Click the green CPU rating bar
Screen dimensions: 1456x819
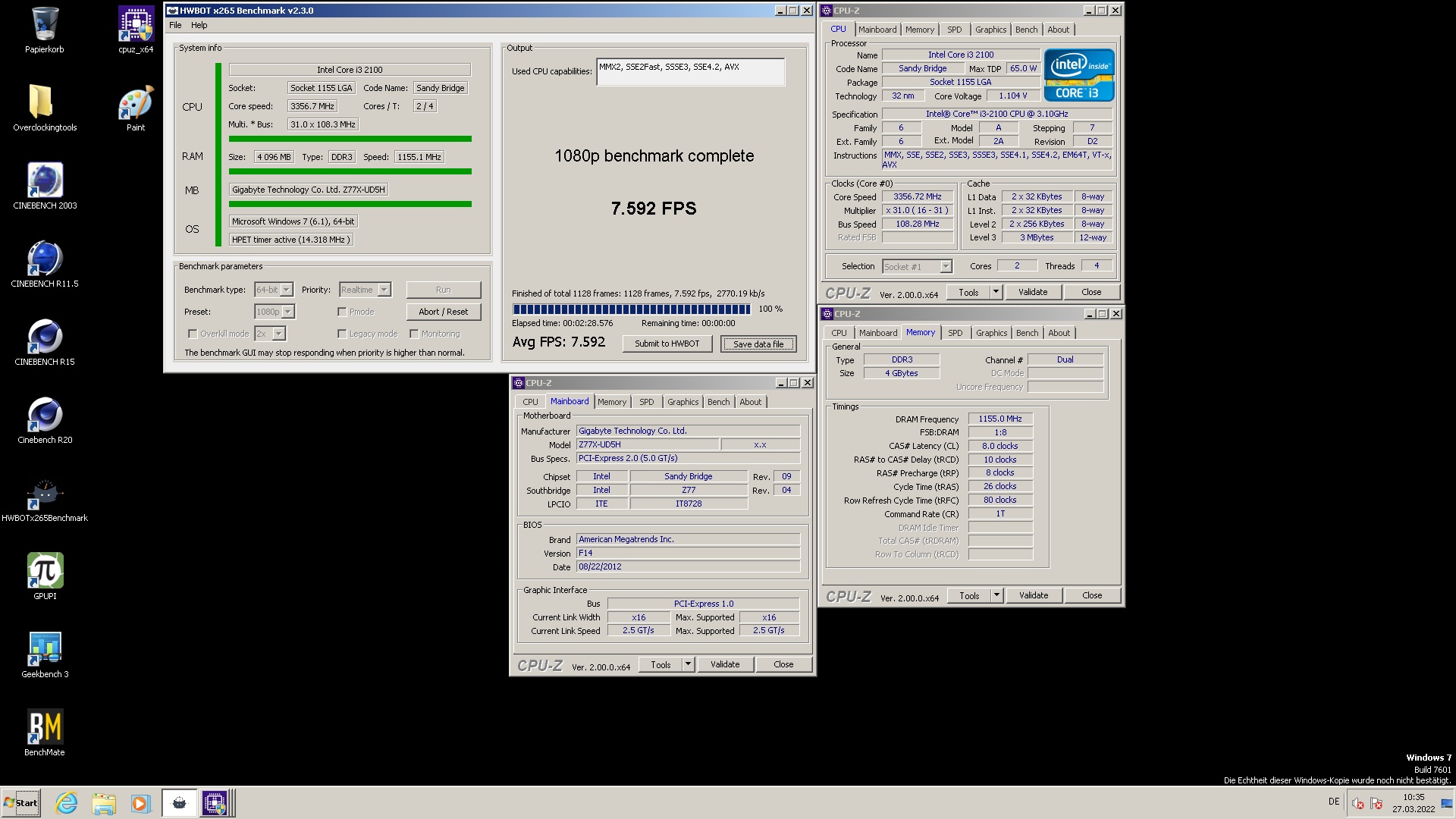[x=350, y=139]
